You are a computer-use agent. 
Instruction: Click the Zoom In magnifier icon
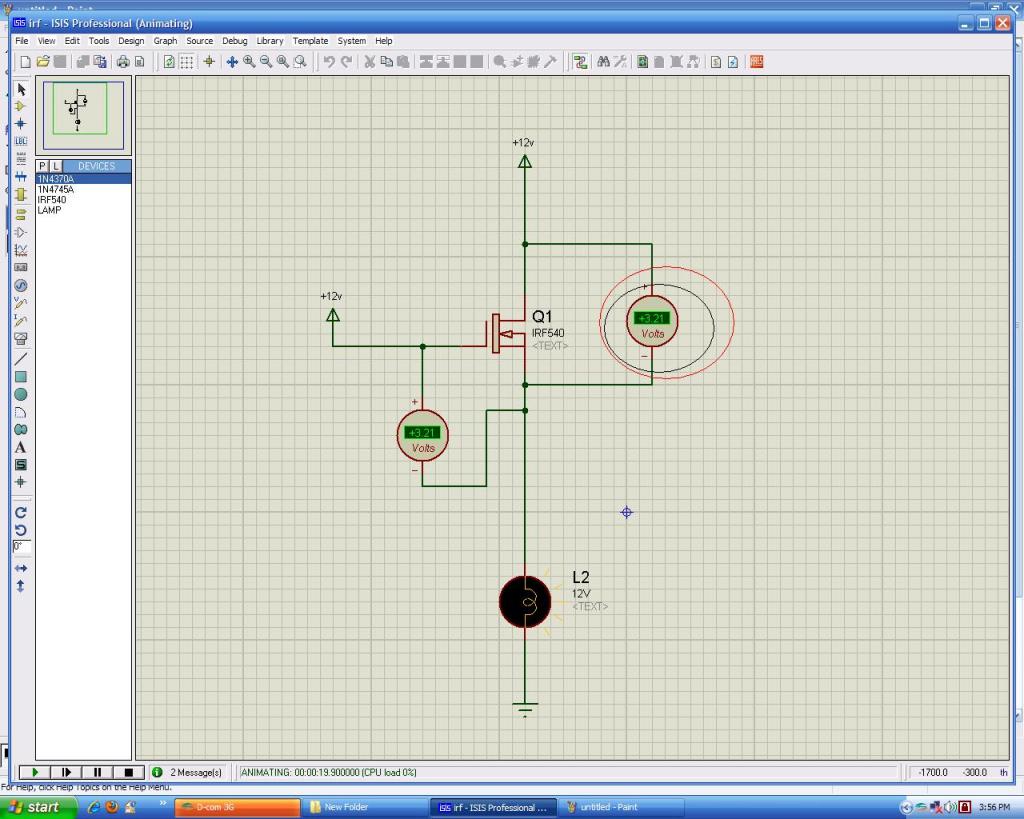point(249,62)
